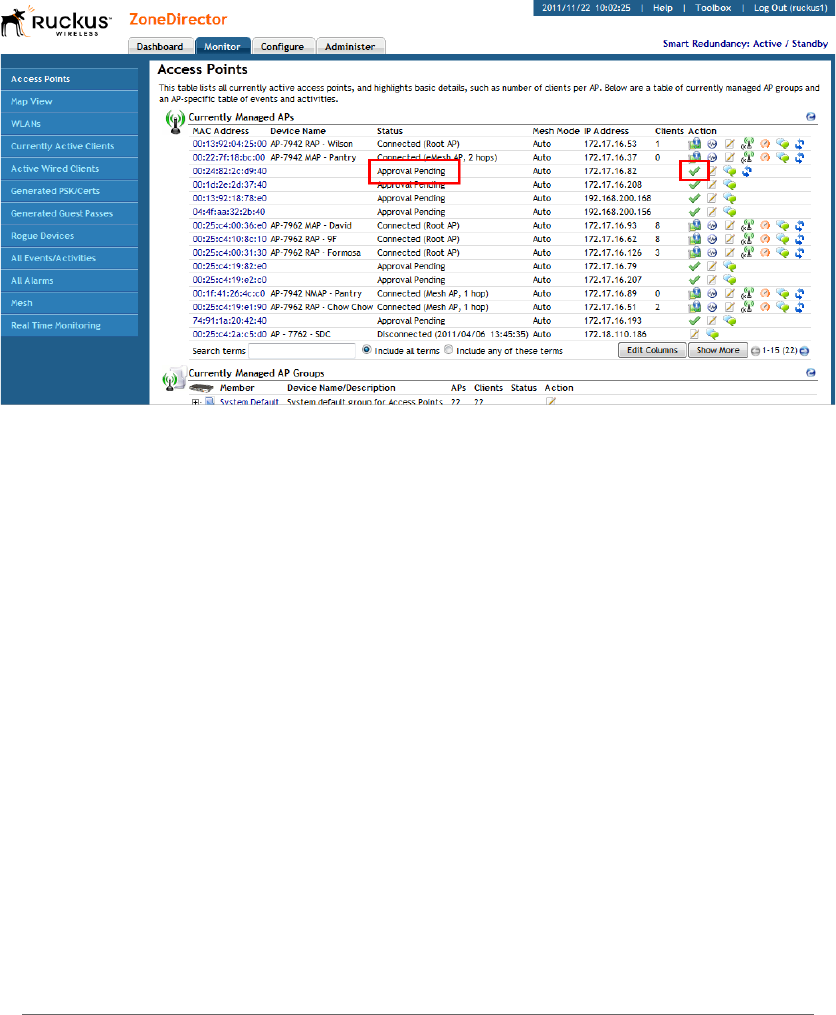
Task: Open System Info icon for AP-7942 RAP - Wilson
Action: coord(694,144)
